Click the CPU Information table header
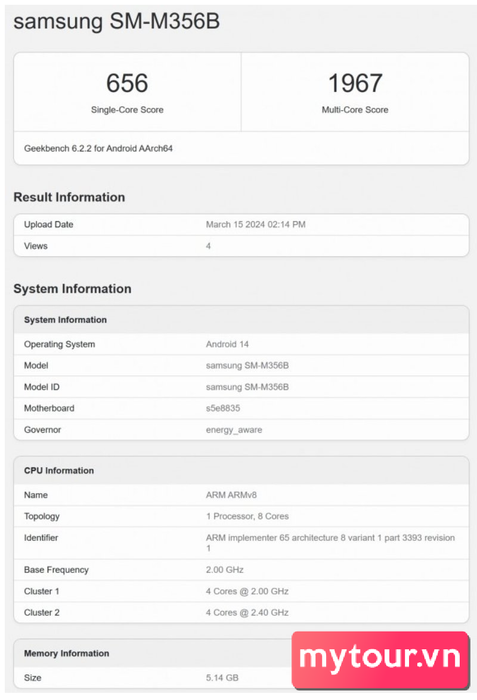 (x=241, y=471)
